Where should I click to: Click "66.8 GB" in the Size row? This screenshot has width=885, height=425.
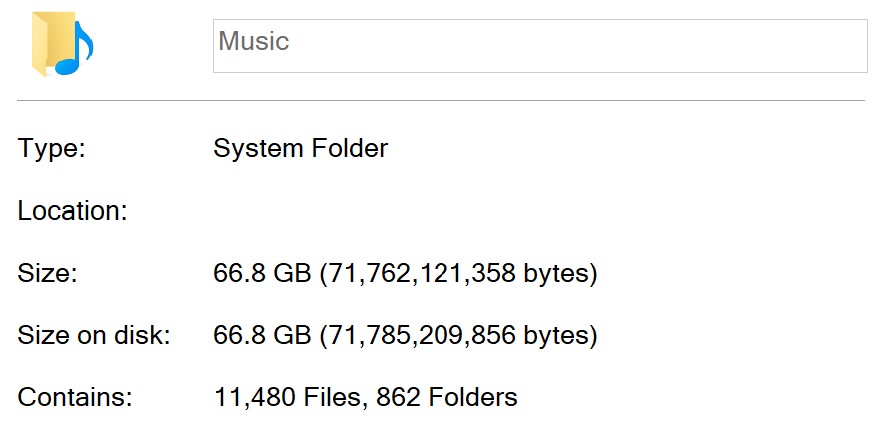point(262,273)
